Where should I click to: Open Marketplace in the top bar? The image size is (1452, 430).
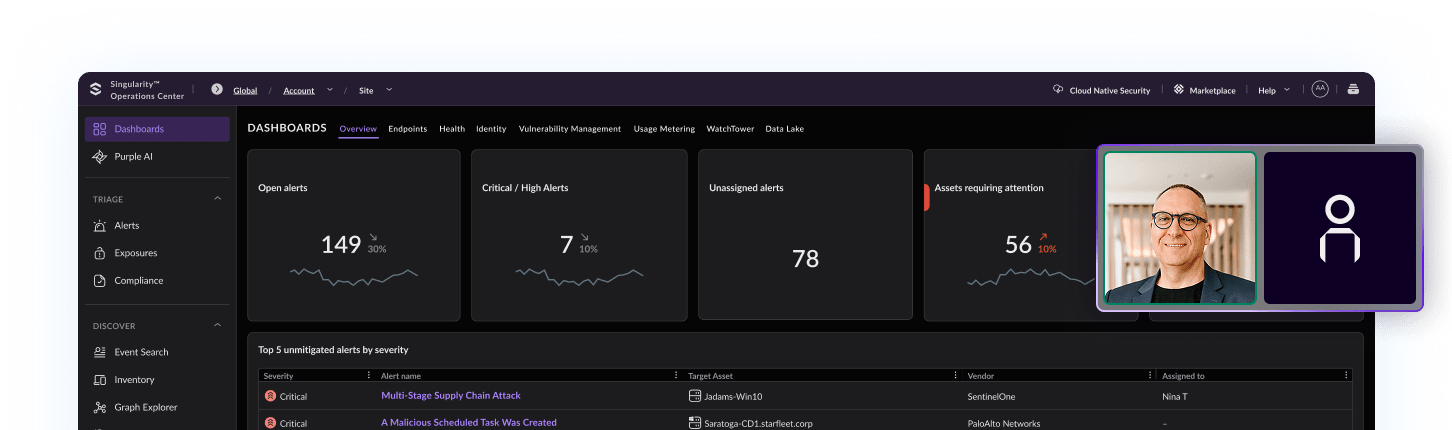[x=1204, y=90]
